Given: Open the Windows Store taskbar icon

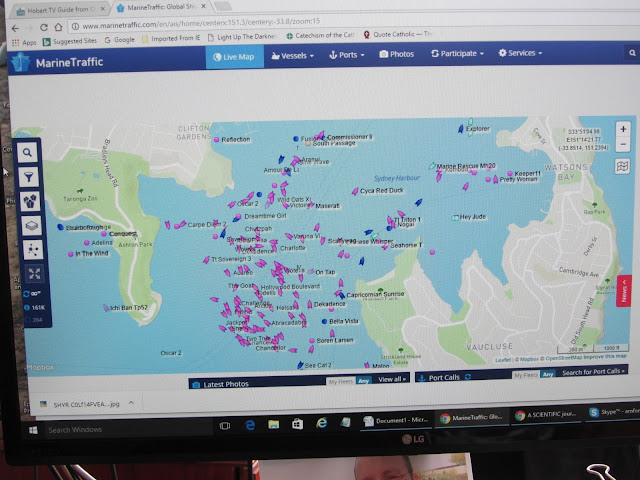Looking at the screenshot, I should click(x=298, y=424).
